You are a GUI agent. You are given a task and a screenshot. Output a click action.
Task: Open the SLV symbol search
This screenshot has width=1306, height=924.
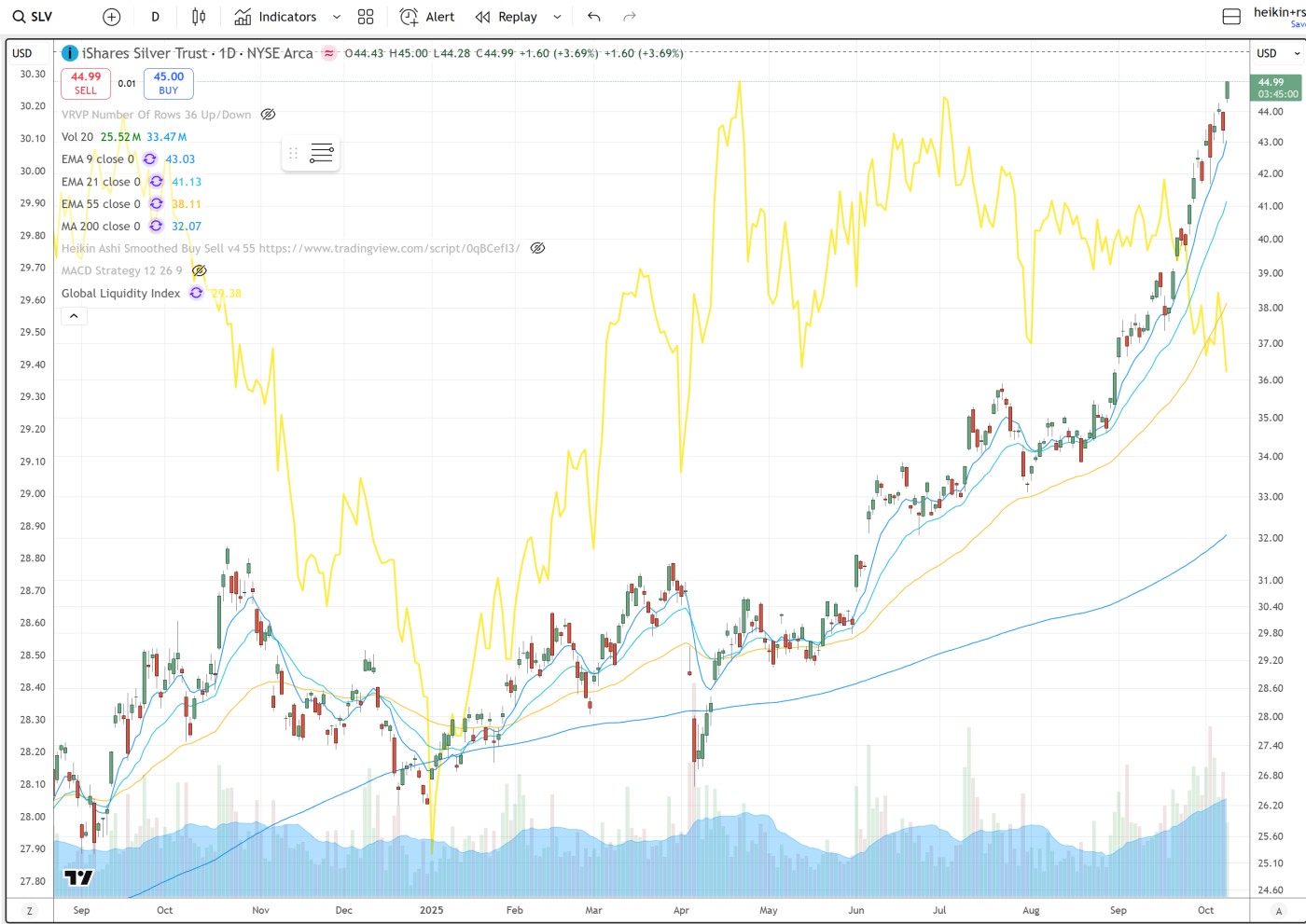coord(33,17)
